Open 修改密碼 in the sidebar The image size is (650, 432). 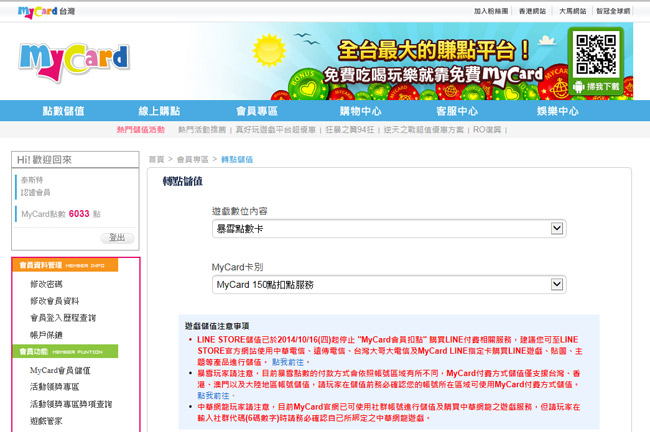tap(46, 284)
